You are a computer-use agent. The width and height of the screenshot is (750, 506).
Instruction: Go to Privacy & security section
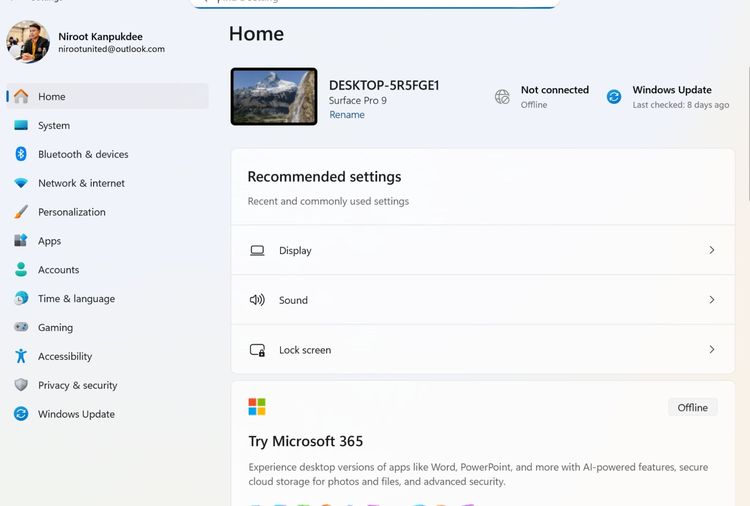point(108,385)
